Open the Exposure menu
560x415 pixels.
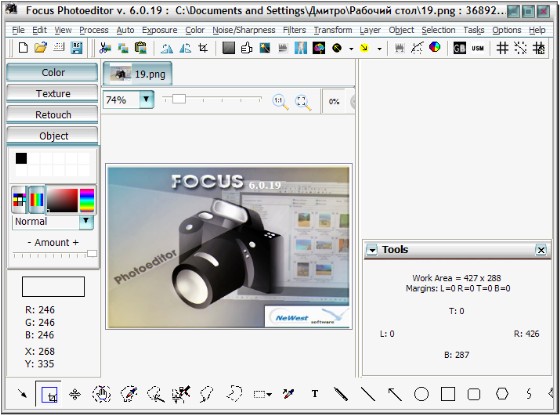tap(160, 30)
